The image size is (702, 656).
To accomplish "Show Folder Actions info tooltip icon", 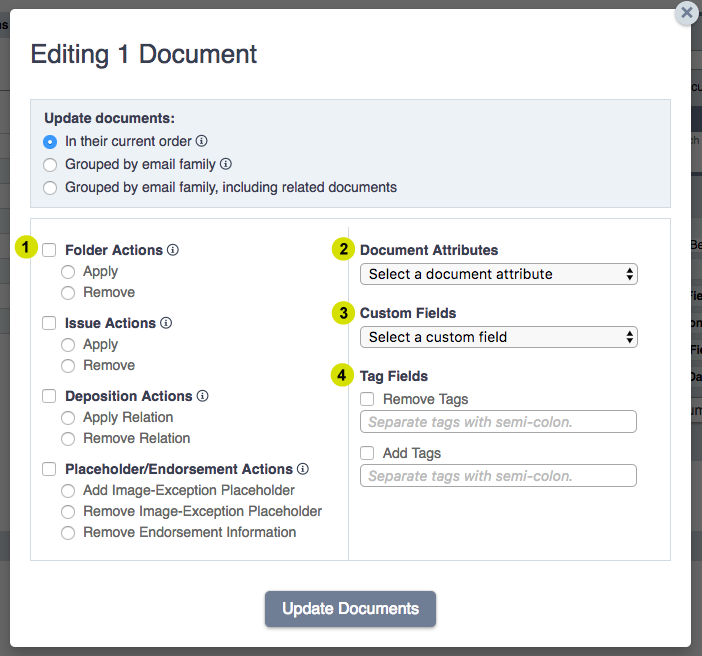I will click(x=173, y=250).
